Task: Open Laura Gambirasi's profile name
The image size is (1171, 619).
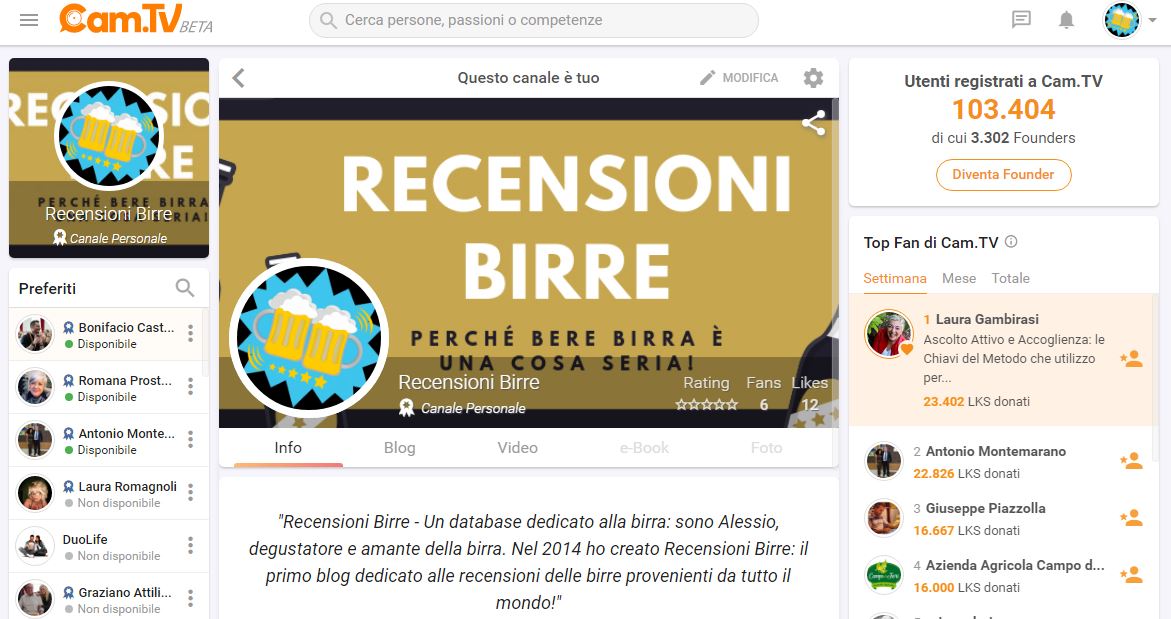Action: coord(987,319)
